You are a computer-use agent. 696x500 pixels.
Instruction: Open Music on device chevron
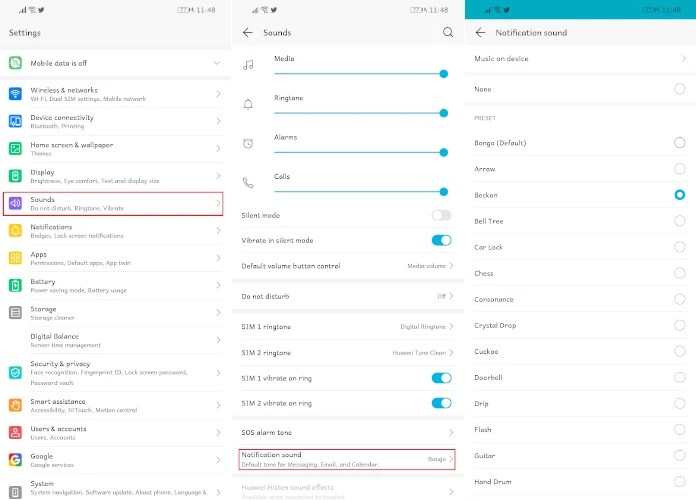pyautogui.click(x=684, y=58)
